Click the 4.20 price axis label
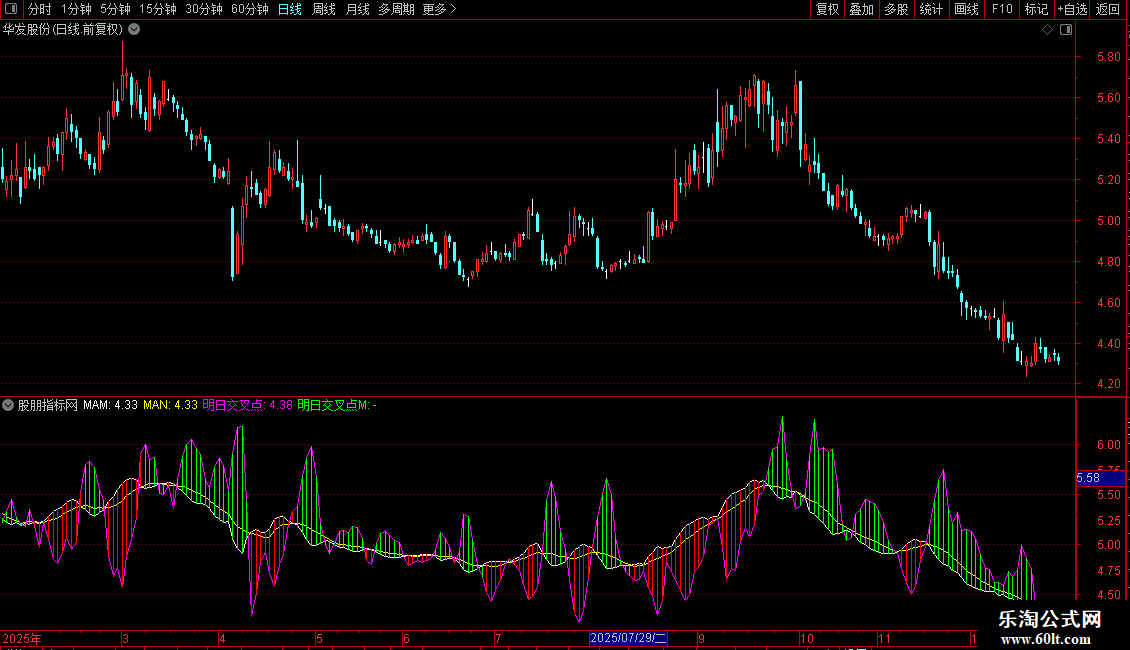This screenshot has width=1130, height=650. pyautogui.click(x=1108, y=384)
